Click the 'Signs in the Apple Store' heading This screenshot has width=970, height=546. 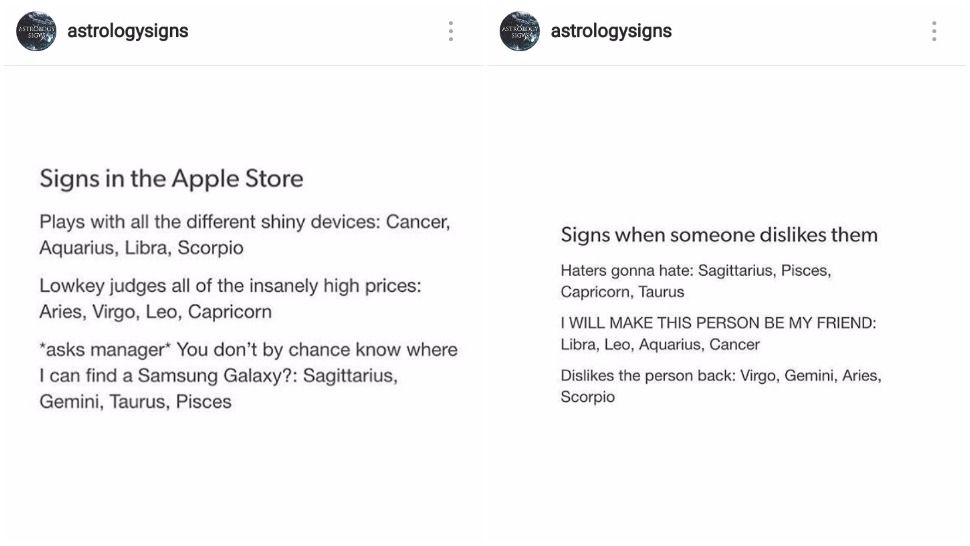(x=171, y=179)
